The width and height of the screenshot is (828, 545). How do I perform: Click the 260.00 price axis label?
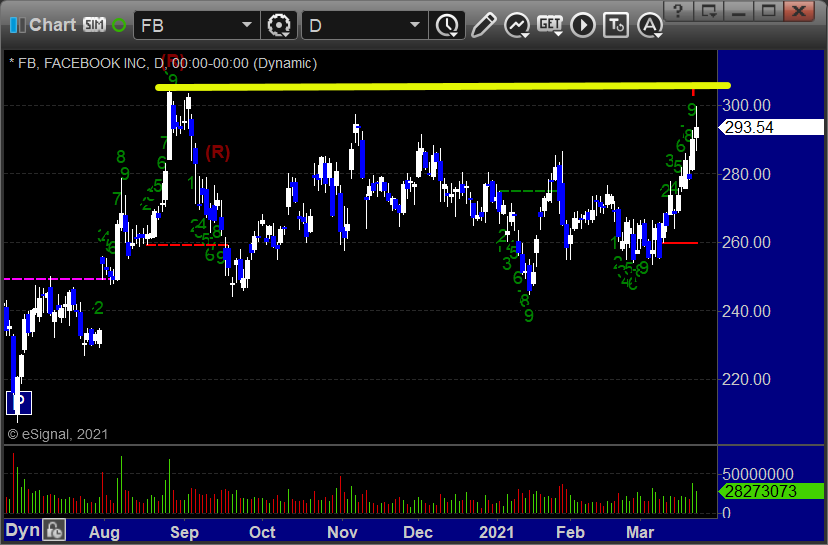[746, 242]
